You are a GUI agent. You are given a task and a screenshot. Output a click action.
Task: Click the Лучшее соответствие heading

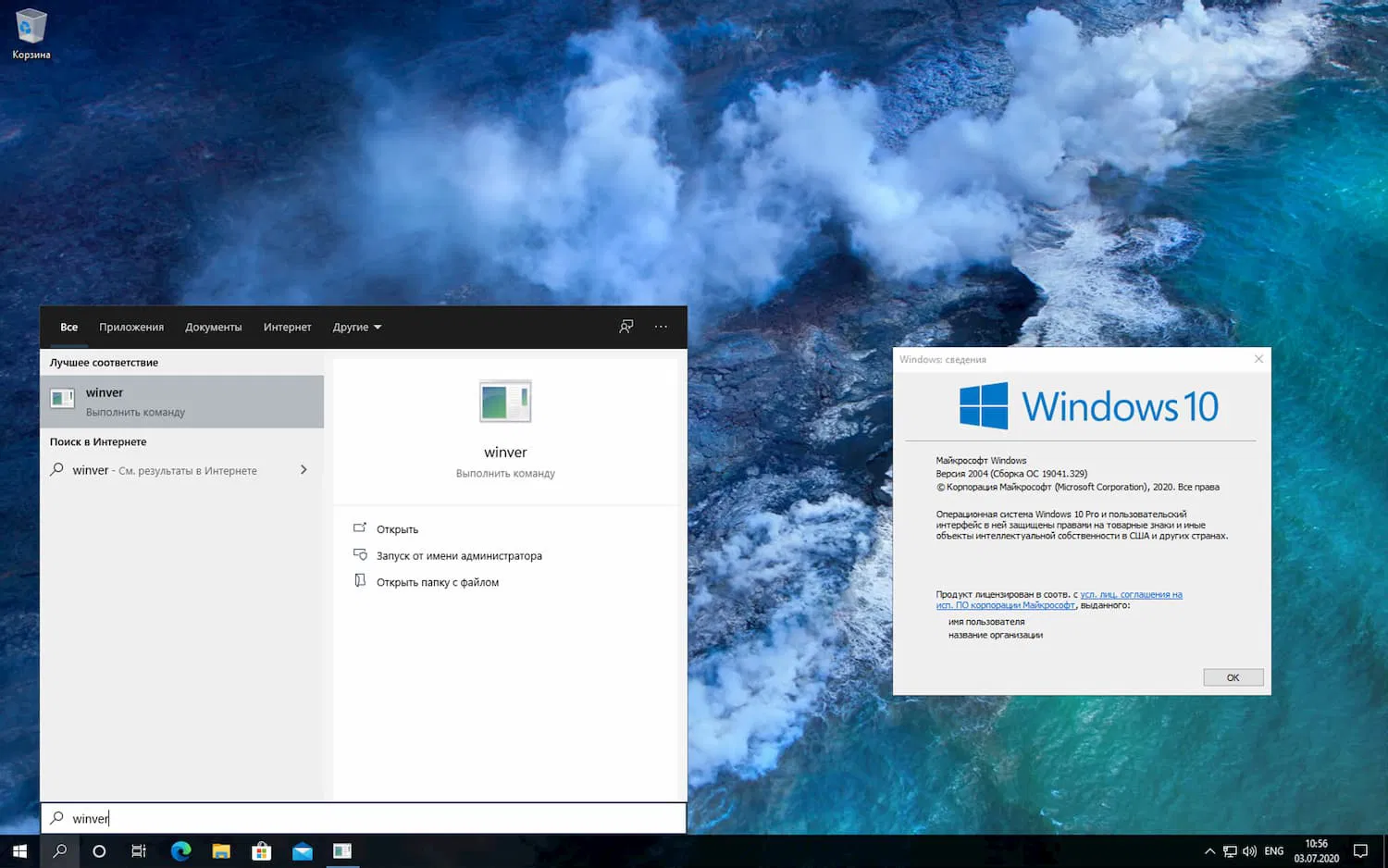click(x=105, y=363)
